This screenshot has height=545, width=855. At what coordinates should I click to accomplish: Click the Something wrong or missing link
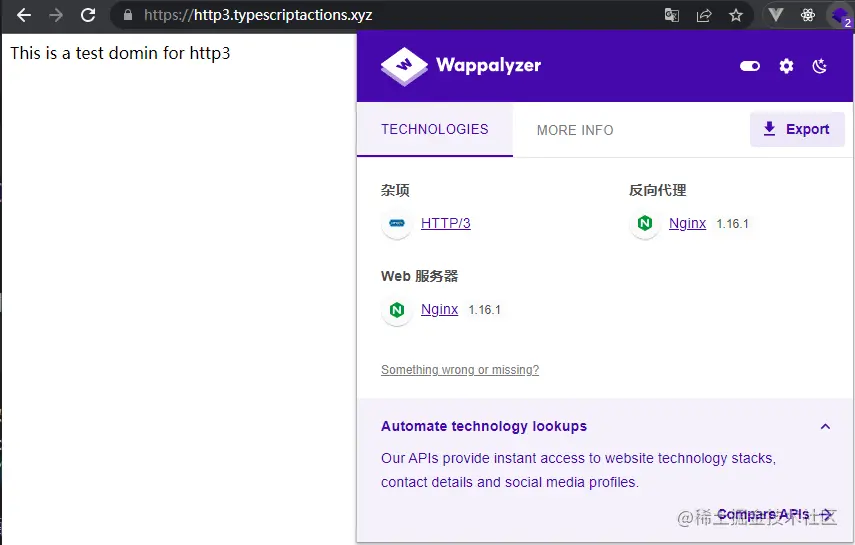point(460,370)
